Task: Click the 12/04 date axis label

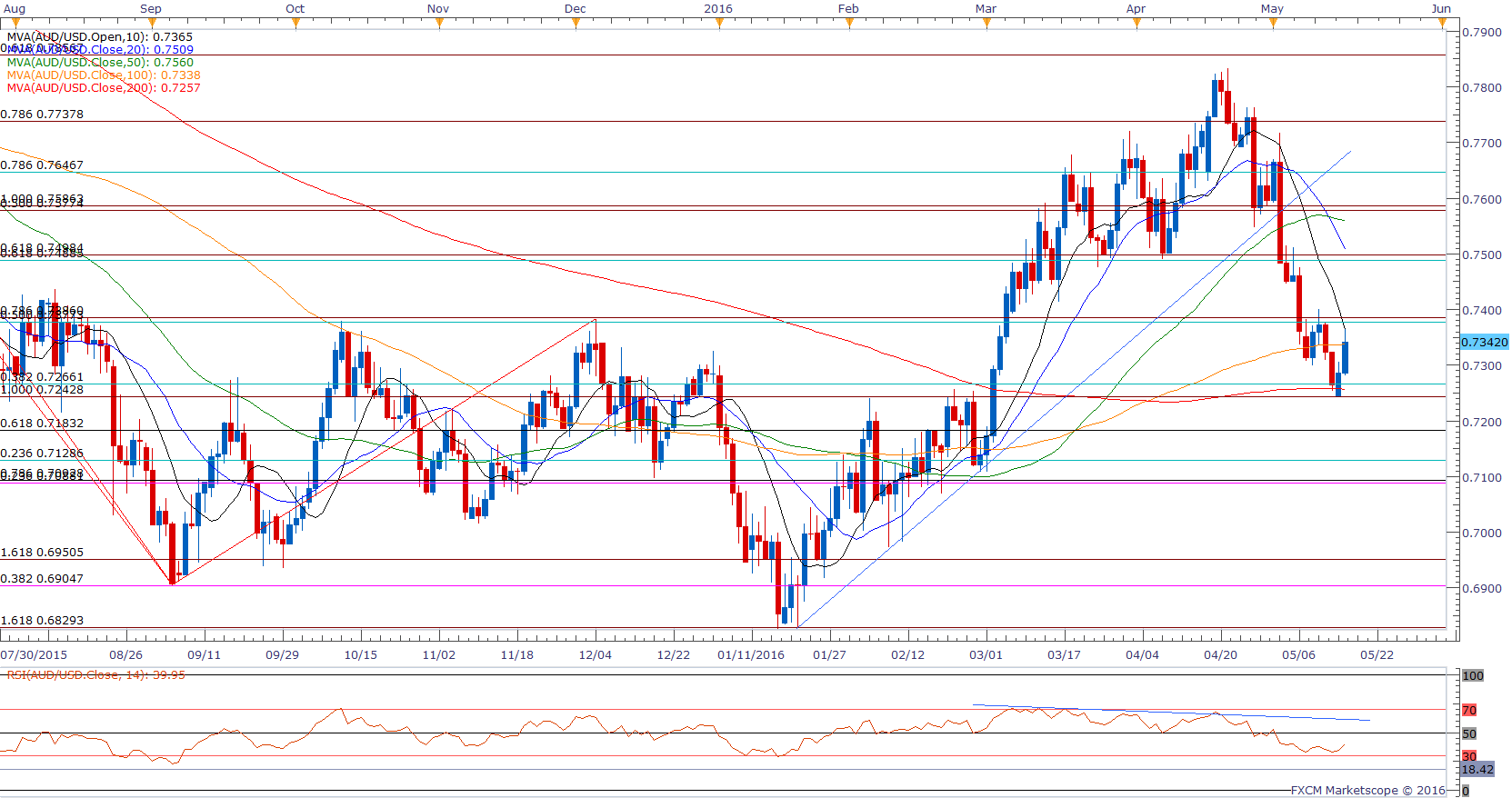Action: click(595, 655)
